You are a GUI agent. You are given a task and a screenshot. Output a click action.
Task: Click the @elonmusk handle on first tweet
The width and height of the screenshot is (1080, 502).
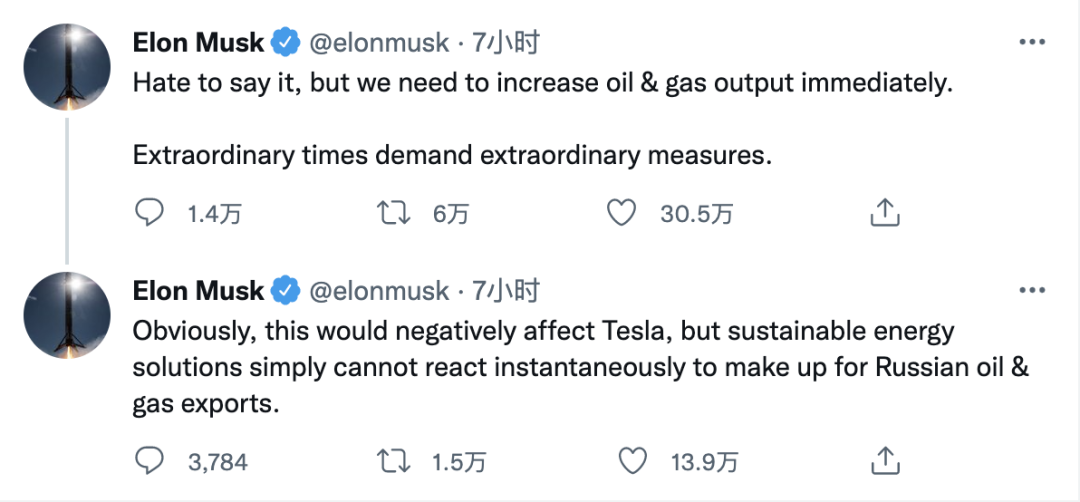(378, 43)
